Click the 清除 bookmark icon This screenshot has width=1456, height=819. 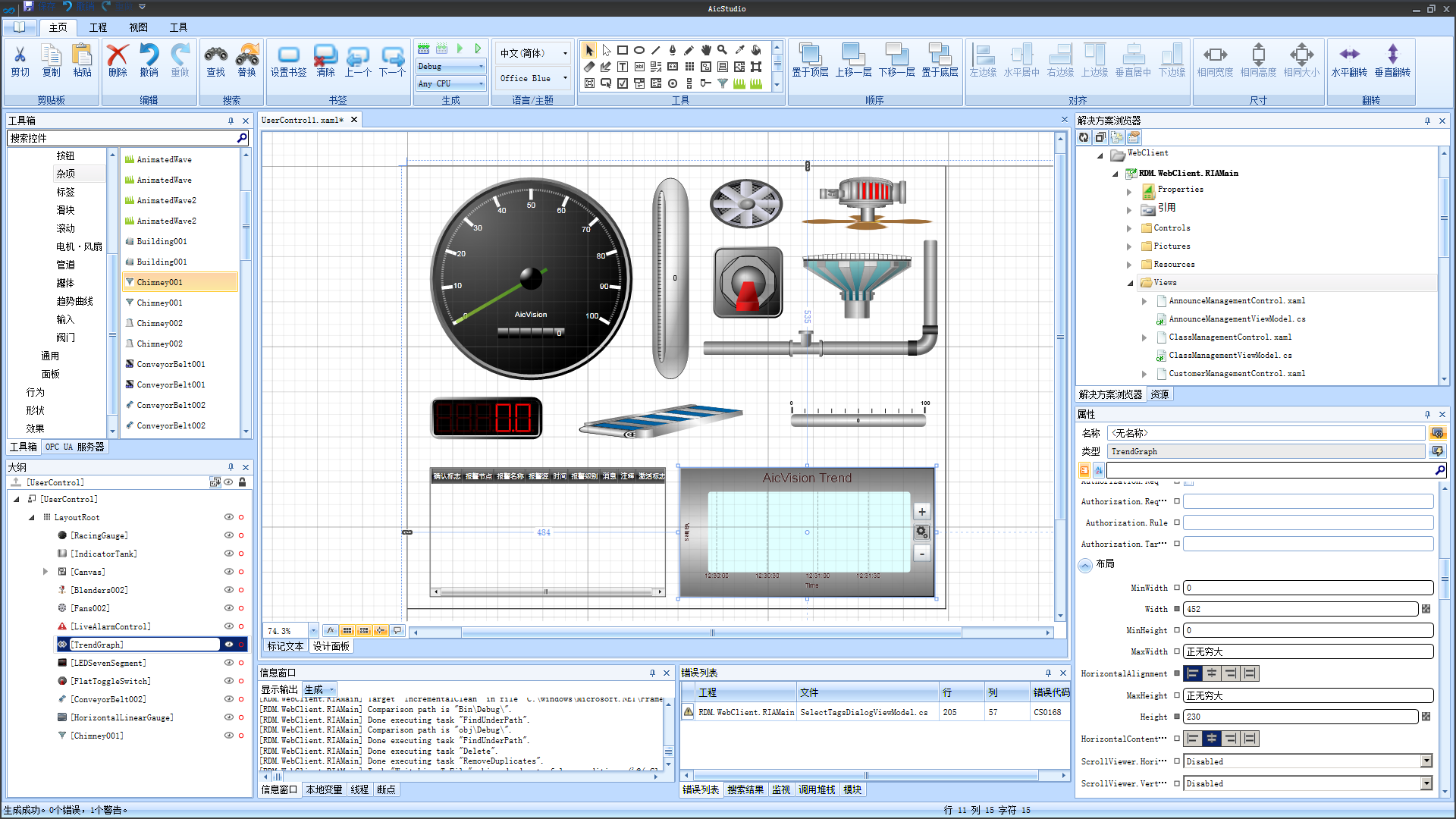tap(325, 55)
